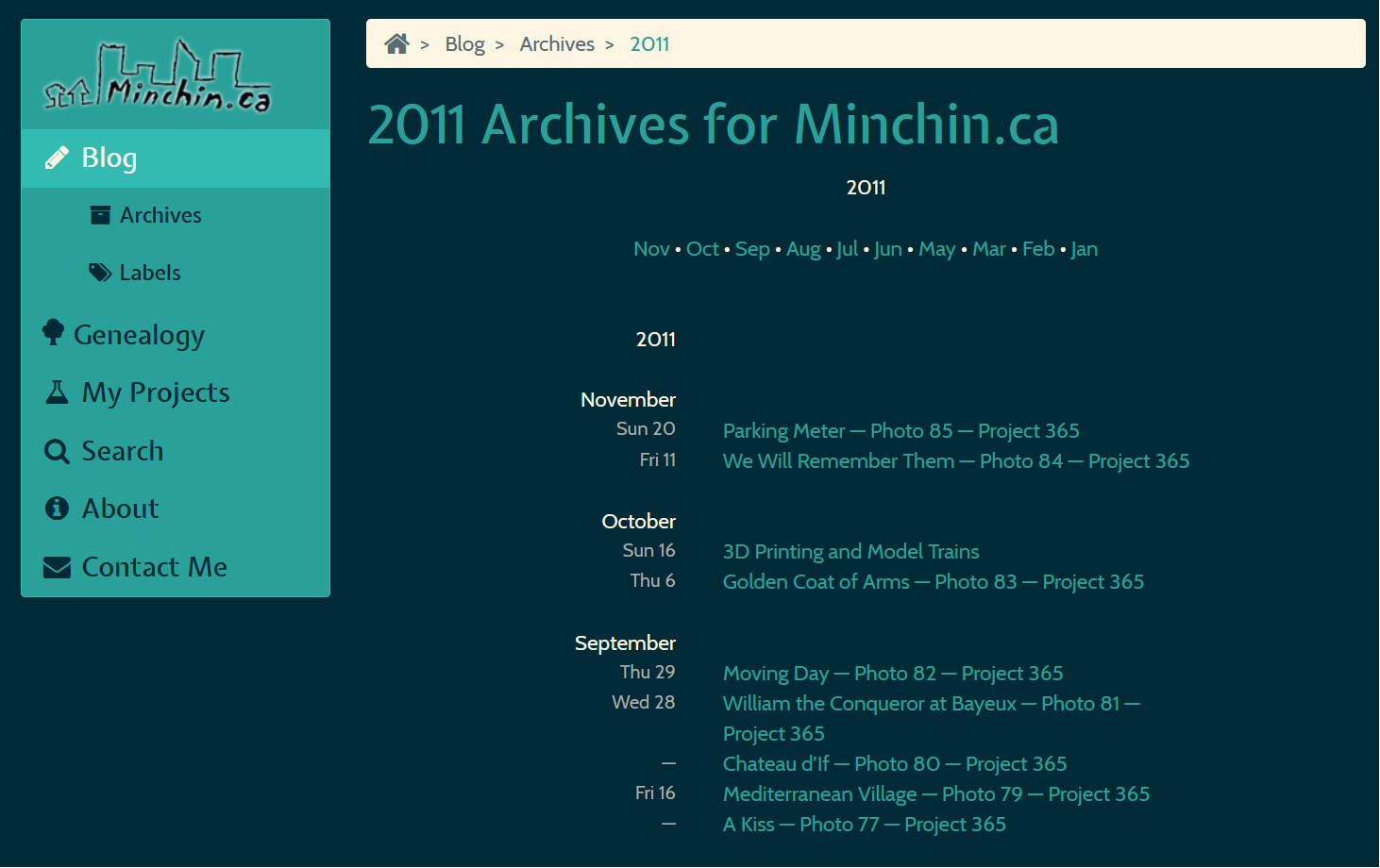Click the 2011 Archives for Minchin.ca heading
This screenshot has width=1380, height=868.
click(714, 125)
